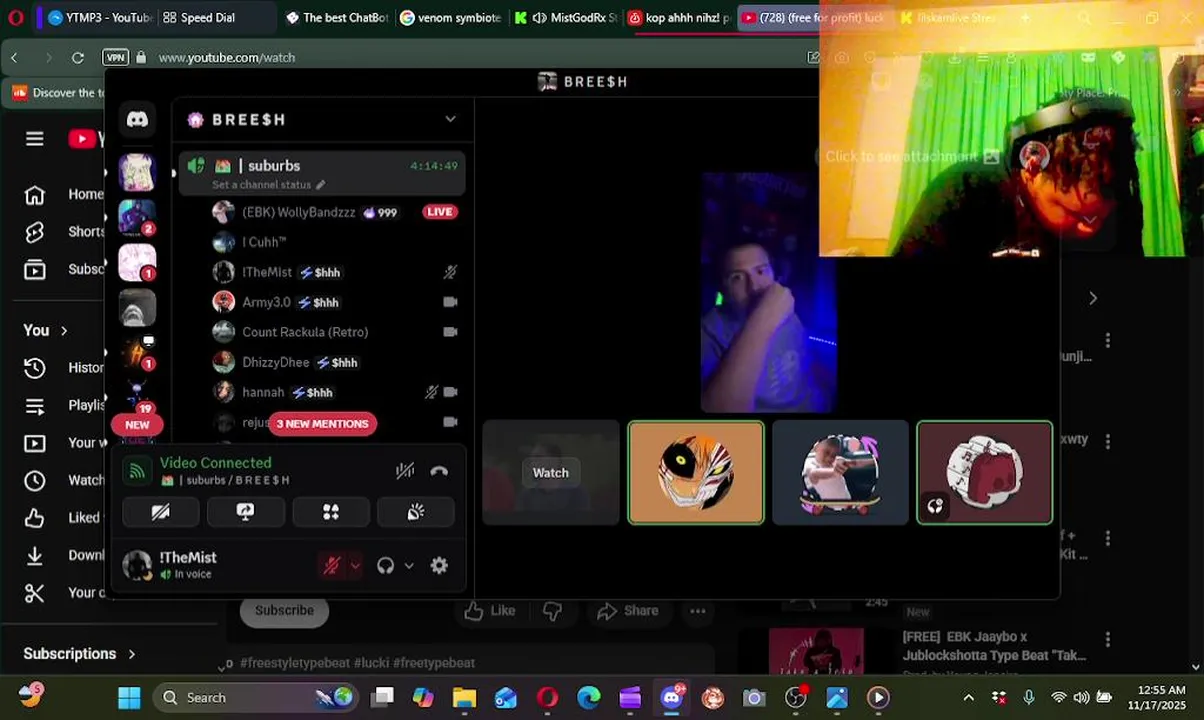Open Discord direct messages home icon
This screenshot has height=720, width=1204.
click(137, 119)
